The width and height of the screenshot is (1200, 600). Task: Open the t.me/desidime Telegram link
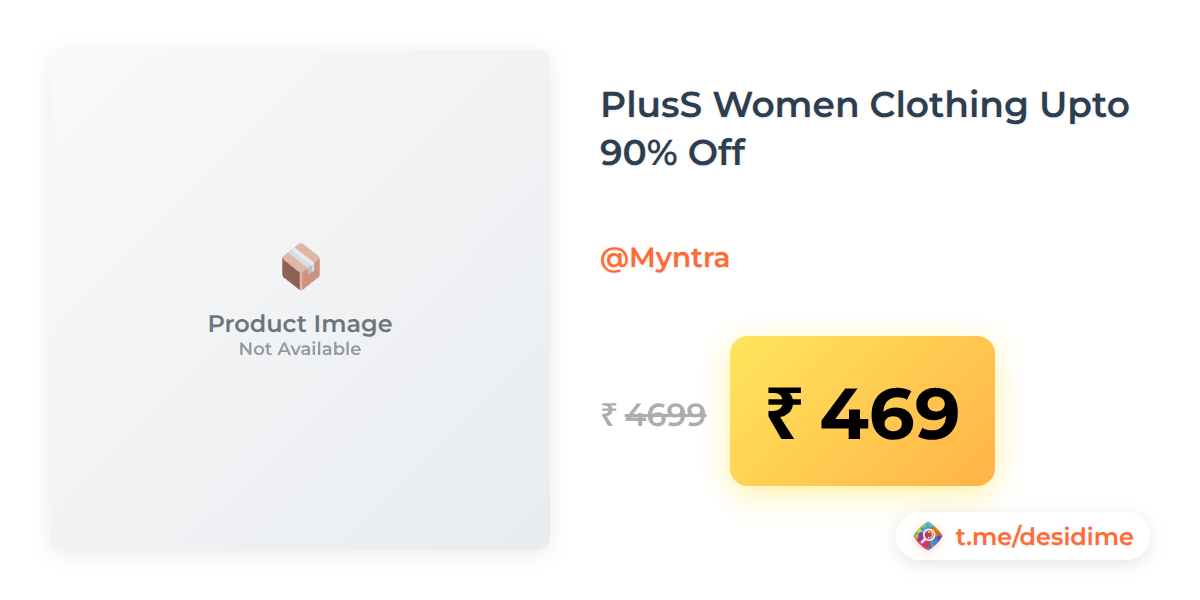[1044, 537]
